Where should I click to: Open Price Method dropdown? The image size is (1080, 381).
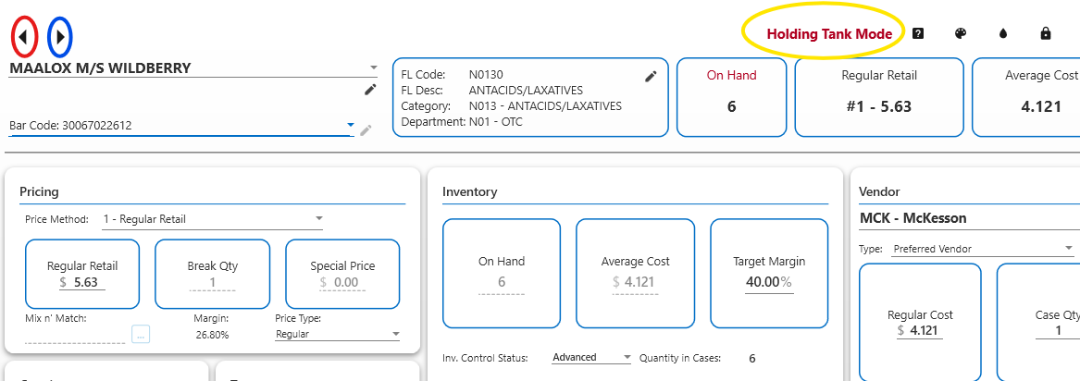(x=212, y=220)
